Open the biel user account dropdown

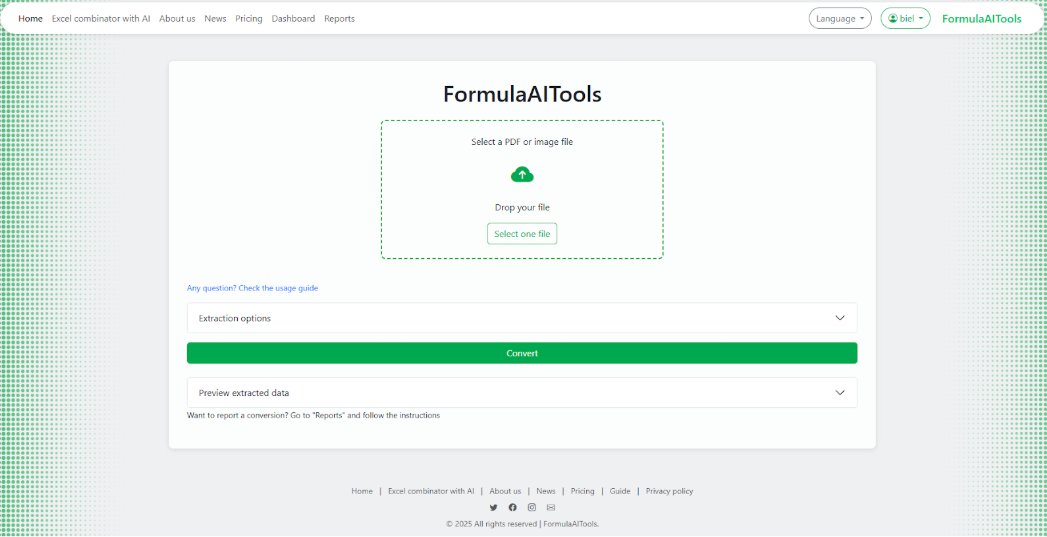coord(905,19)
